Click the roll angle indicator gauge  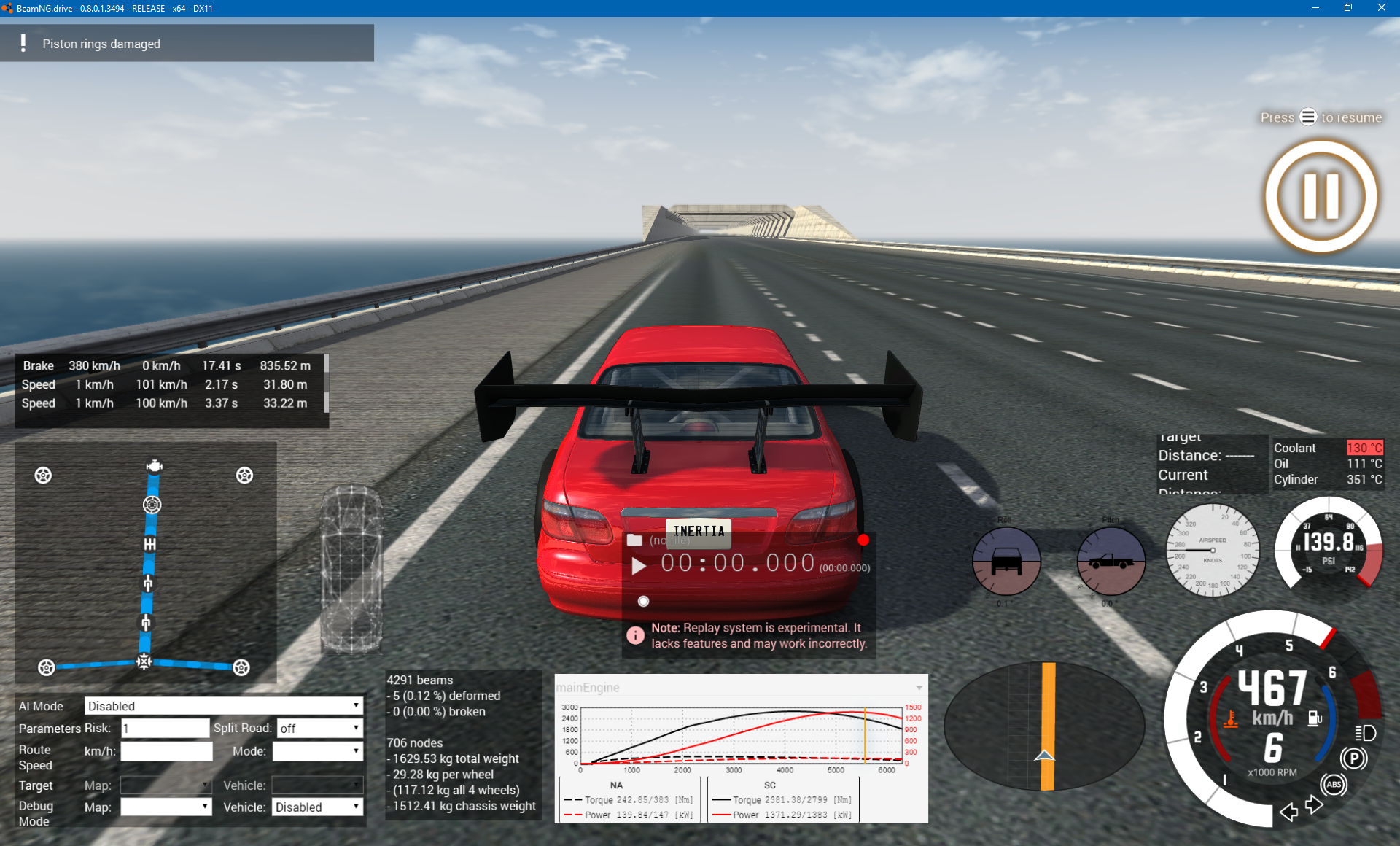pyautogui.click(x=1006, y=562)
